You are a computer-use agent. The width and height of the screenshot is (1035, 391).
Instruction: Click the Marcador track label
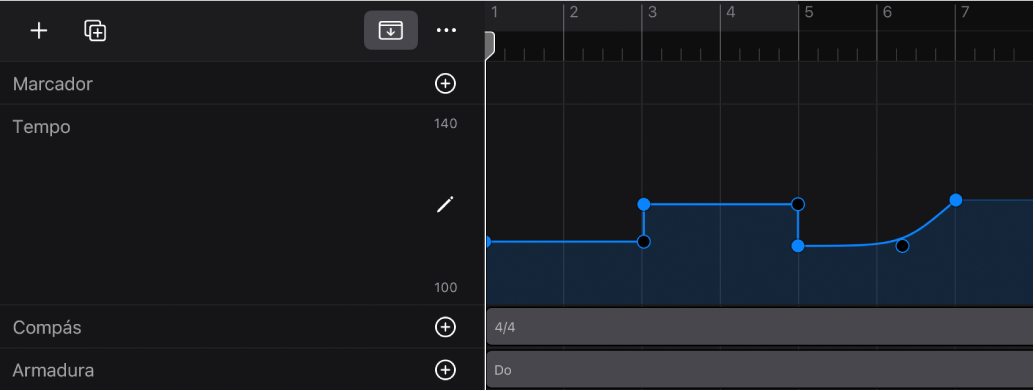(53, 84)
